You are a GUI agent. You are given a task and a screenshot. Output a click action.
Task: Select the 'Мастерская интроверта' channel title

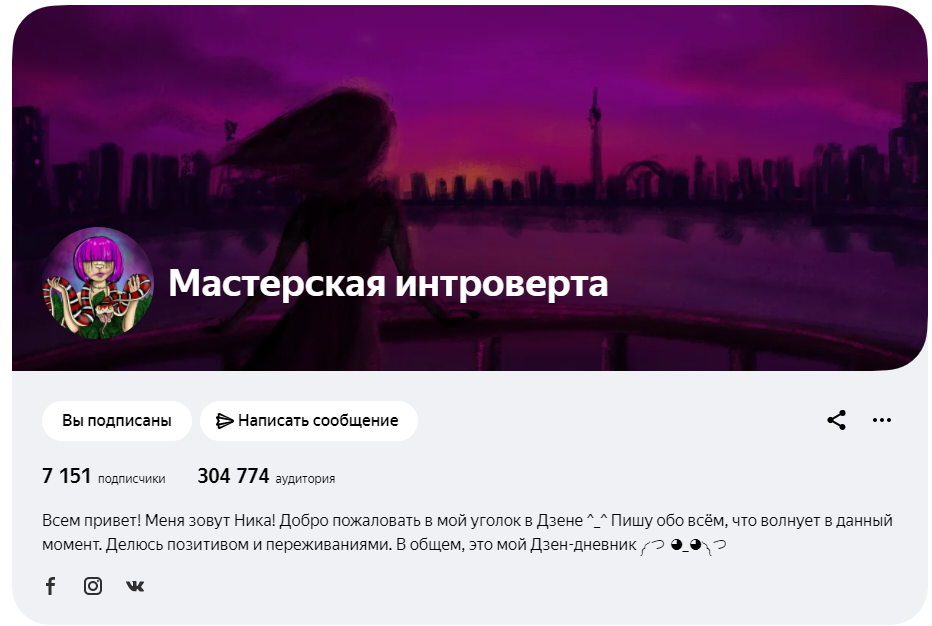point(388,283)
